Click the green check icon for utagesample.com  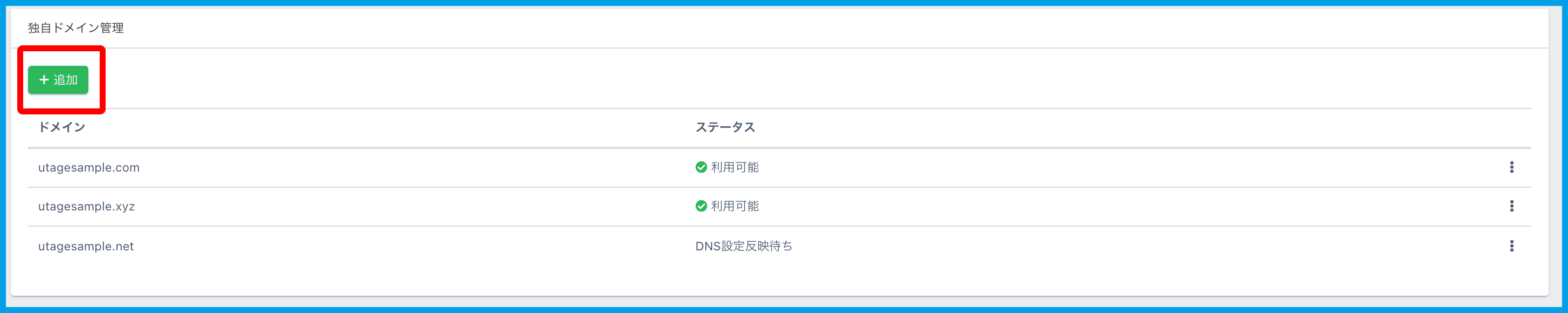pos(701,167)
